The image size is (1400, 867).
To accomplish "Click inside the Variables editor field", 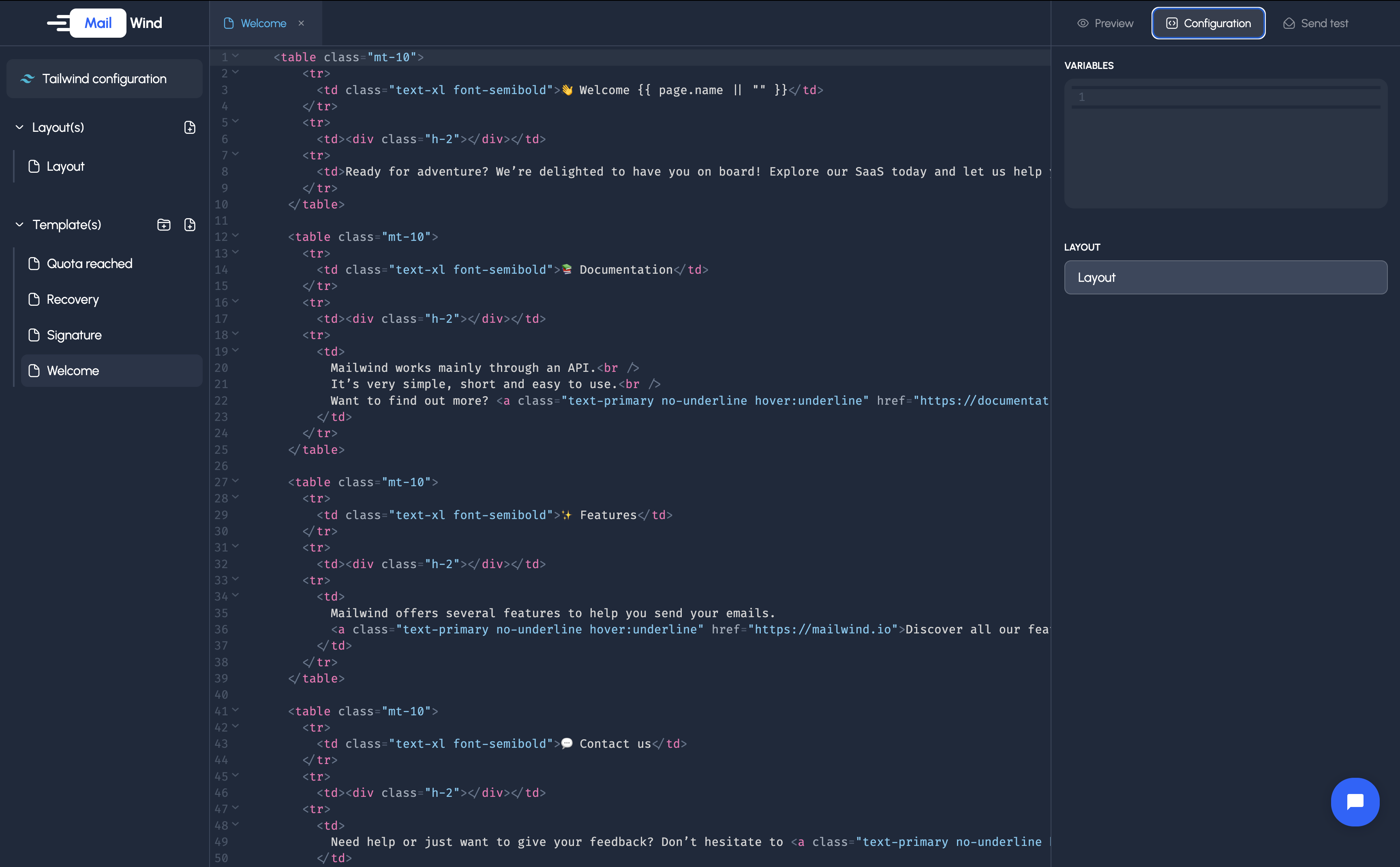I will coord(1225,144).
